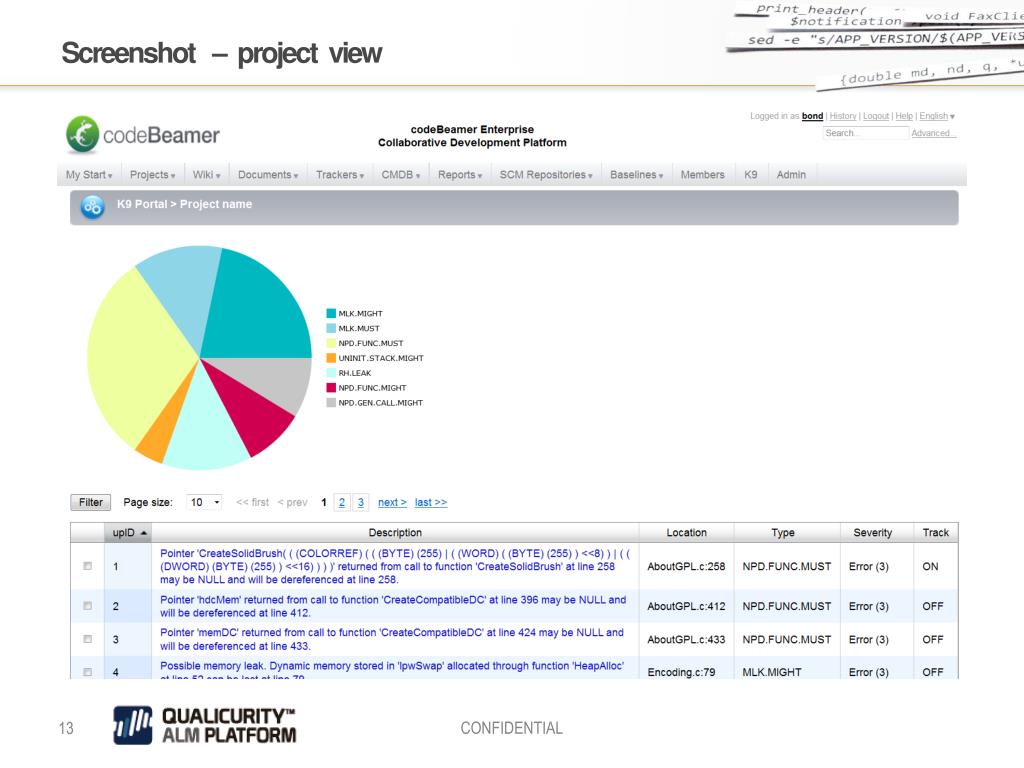Image resolution: width=1024 pixels, height=768 pixels.
Task: Click the NPD.GEN.CALL.MIGHT gray legend swatch
Action: point(331,403)
